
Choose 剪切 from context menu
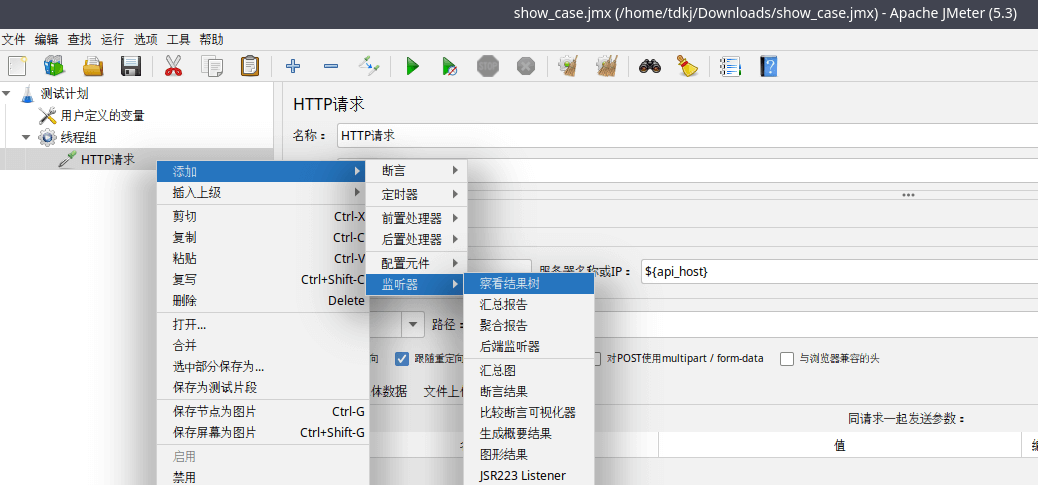pos(262,216)
